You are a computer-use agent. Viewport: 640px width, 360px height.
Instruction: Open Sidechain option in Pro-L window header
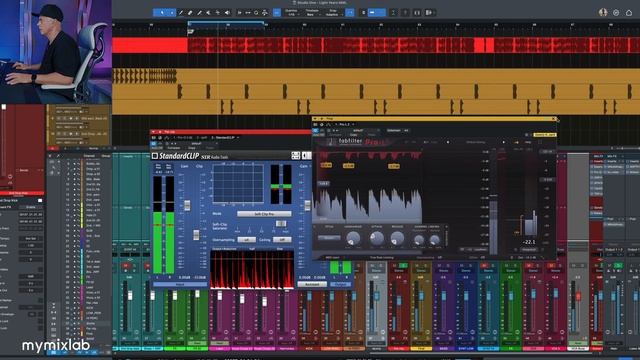click(393, 131)
